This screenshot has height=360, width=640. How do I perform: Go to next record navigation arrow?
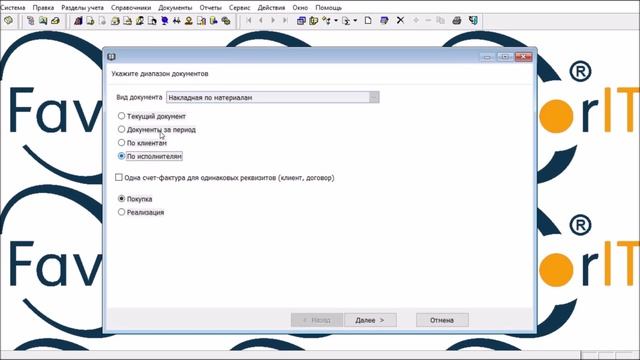(273, 20)
